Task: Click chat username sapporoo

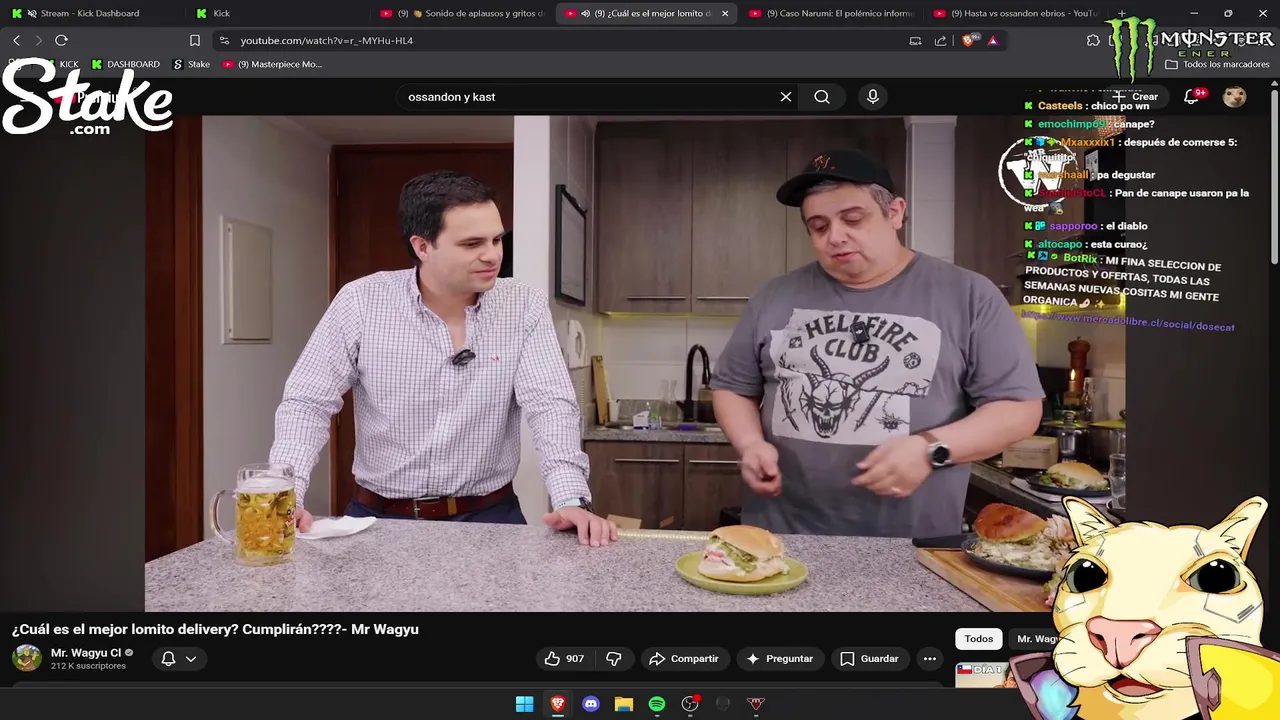Action: pyautogui.click(x=1074, y=226)
